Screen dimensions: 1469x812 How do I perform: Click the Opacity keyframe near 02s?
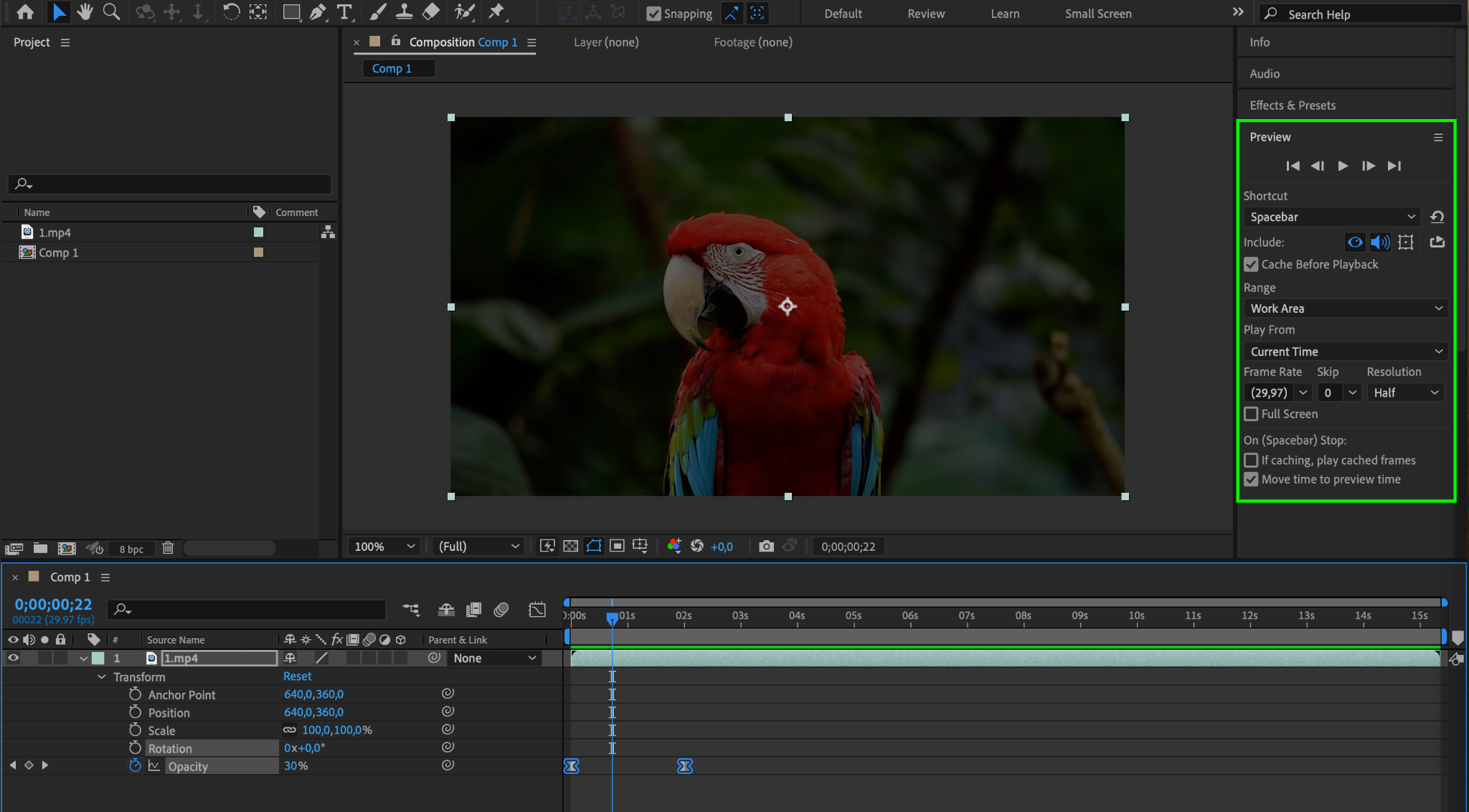coord(685,766)
